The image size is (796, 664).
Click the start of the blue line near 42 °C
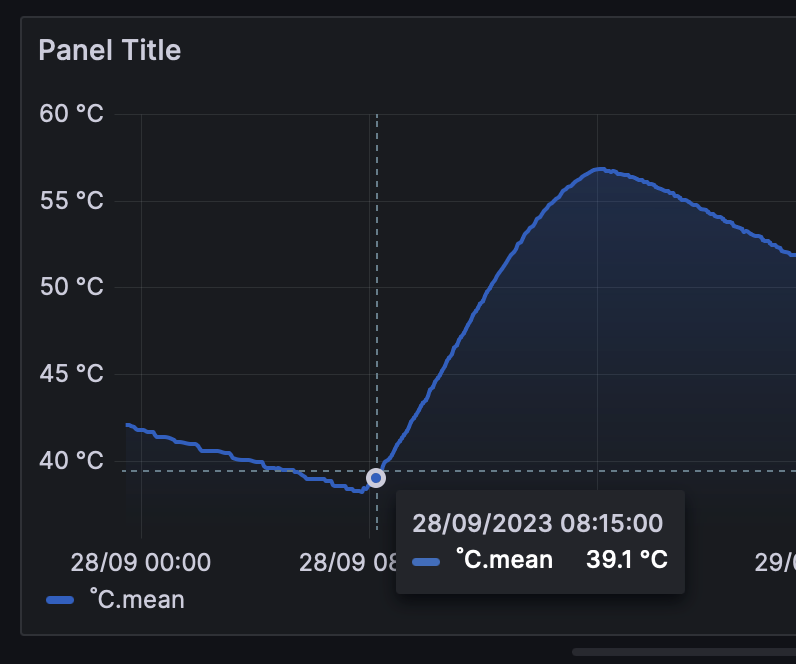128,425
